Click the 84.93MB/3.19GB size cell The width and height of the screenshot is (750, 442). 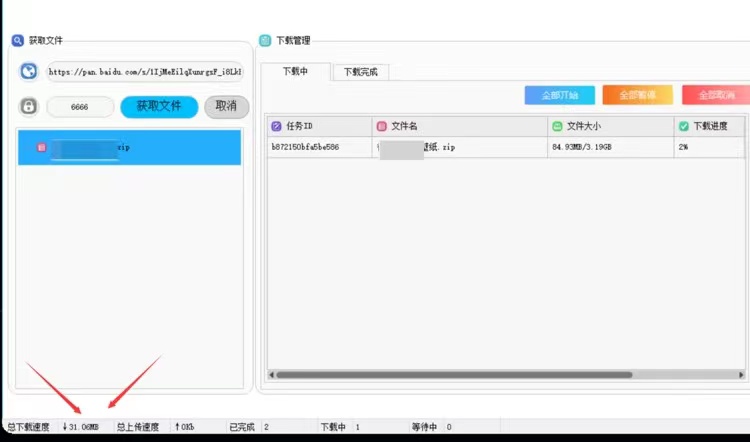[x=610, y=147]
